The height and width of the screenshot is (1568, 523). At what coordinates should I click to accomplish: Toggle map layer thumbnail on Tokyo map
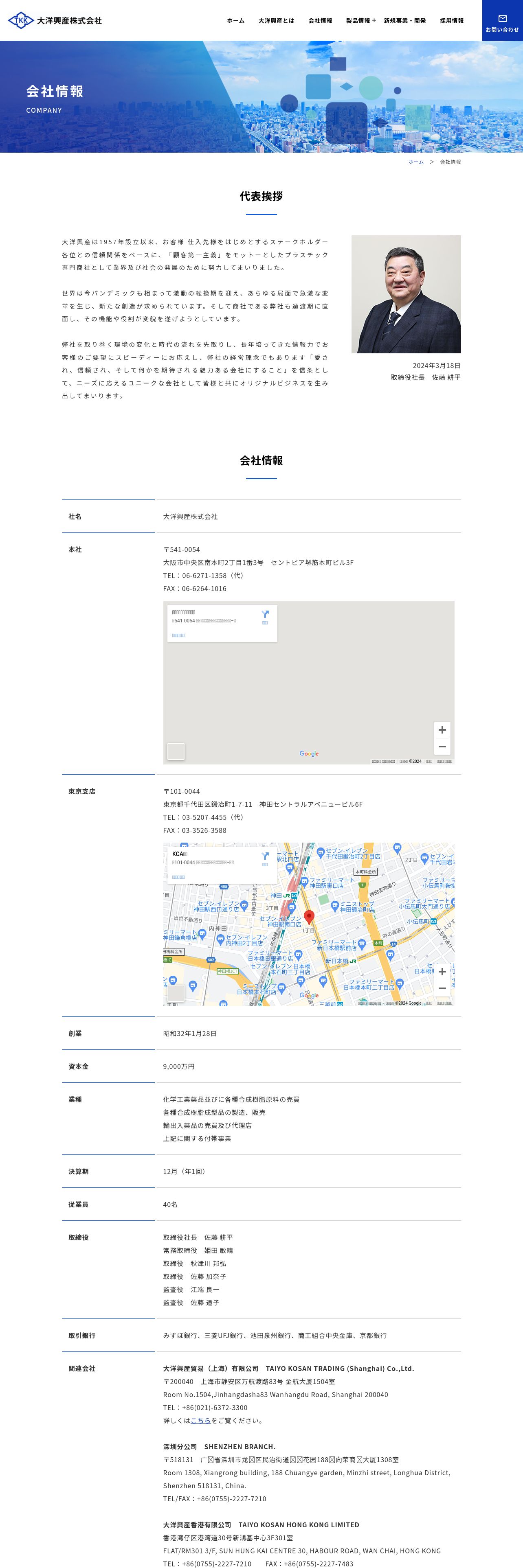[x=176, y=993]
